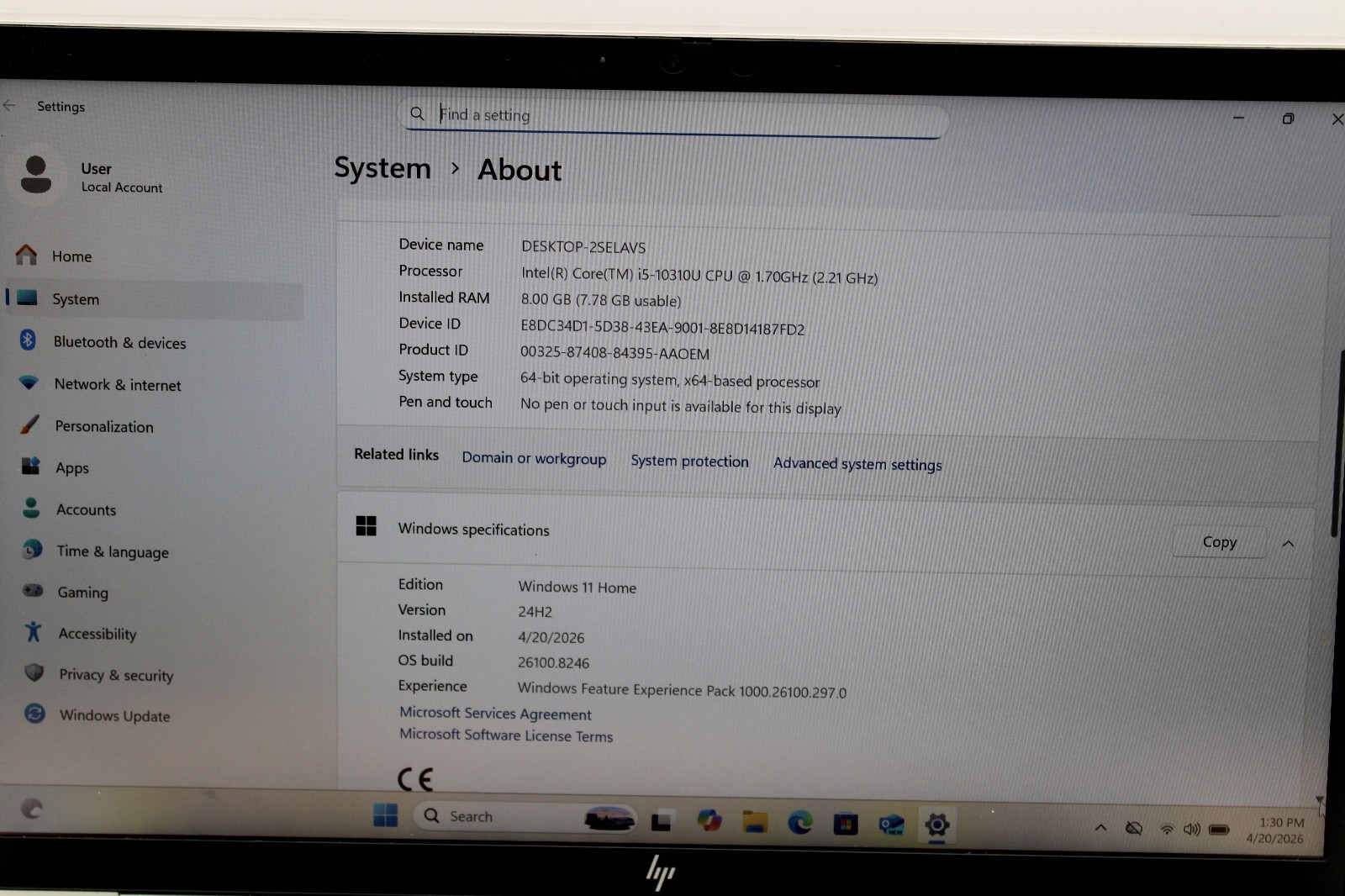Collapse the Windows specifications section
Image resolution: width=1345 pixels, height=896 pixels.
click(x=1288, y=544)
